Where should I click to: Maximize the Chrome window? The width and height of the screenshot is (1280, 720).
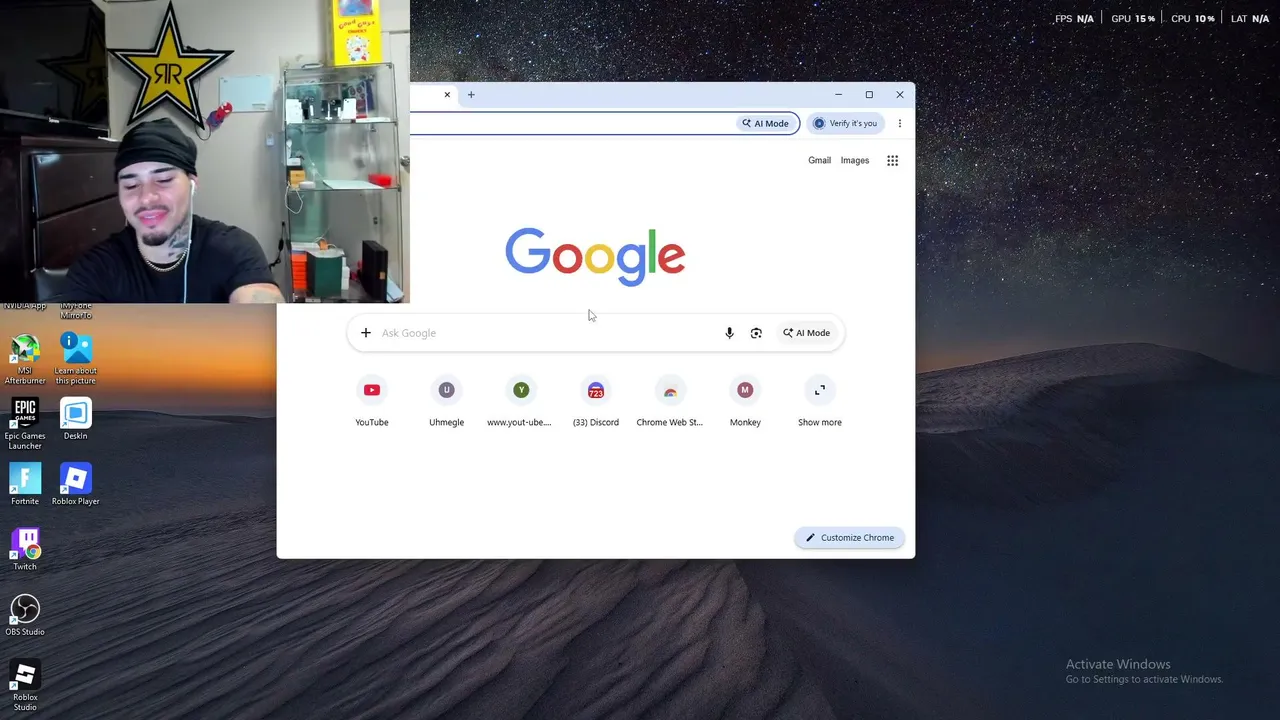coord(869,95)
